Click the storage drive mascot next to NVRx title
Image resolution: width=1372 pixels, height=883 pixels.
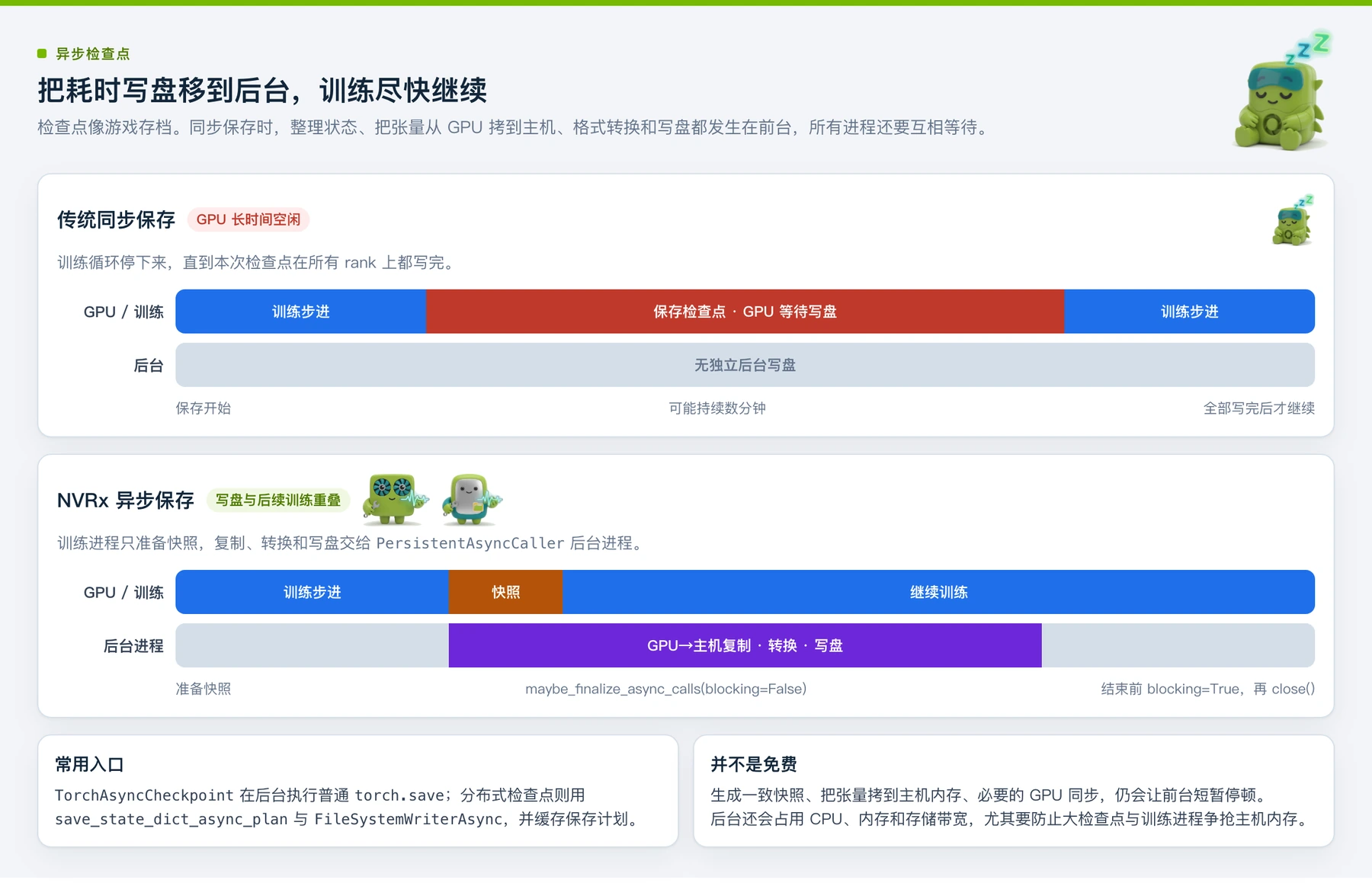(x=472, y=499)
